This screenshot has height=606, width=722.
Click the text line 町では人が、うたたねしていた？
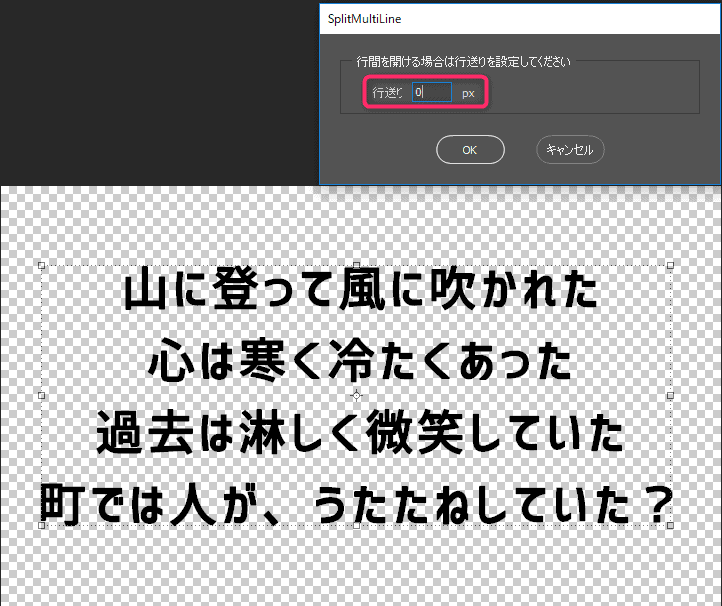(355, 504)
